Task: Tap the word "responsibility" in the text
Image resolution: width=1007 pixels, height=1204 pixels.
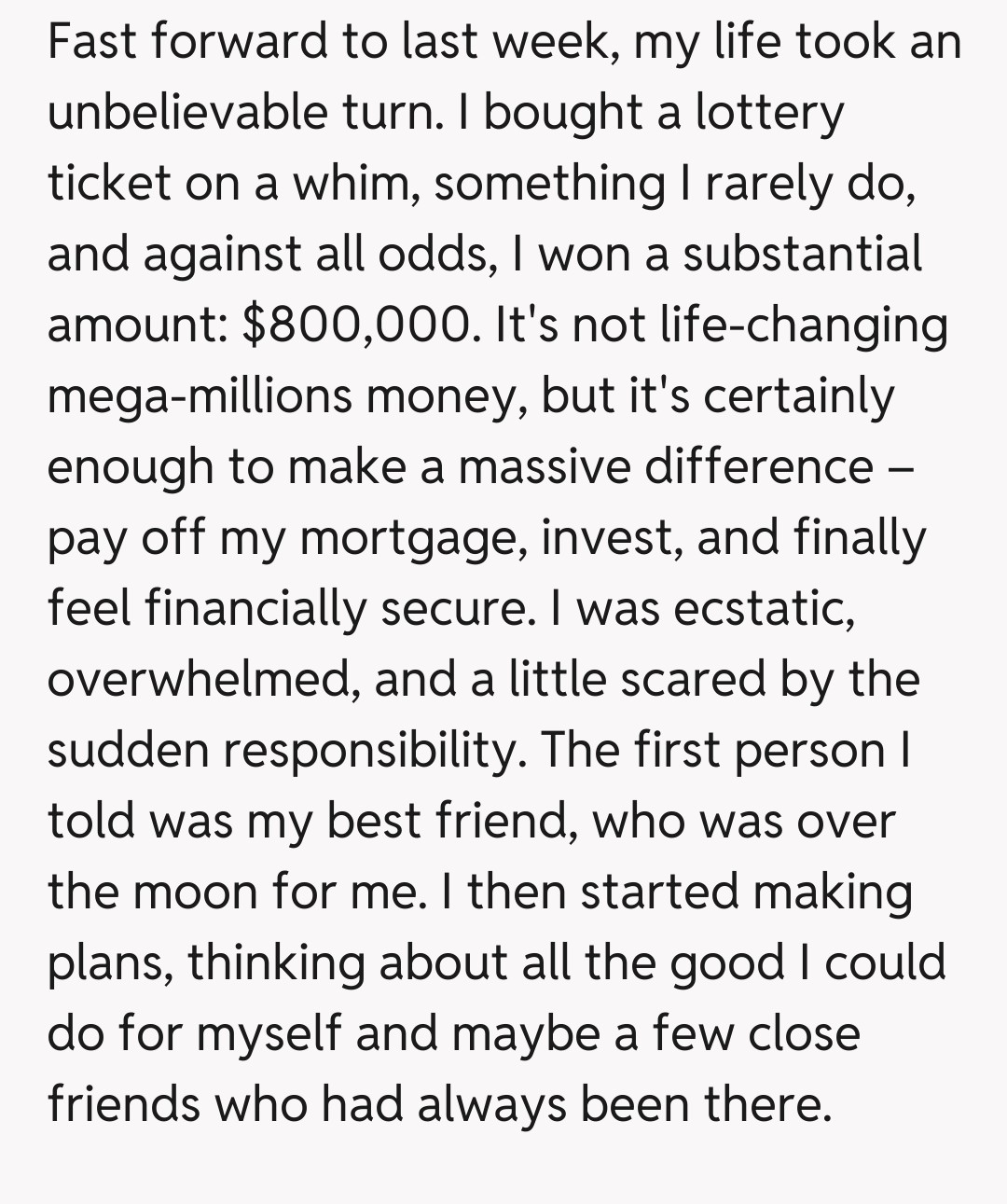Action: coord(374,751)
